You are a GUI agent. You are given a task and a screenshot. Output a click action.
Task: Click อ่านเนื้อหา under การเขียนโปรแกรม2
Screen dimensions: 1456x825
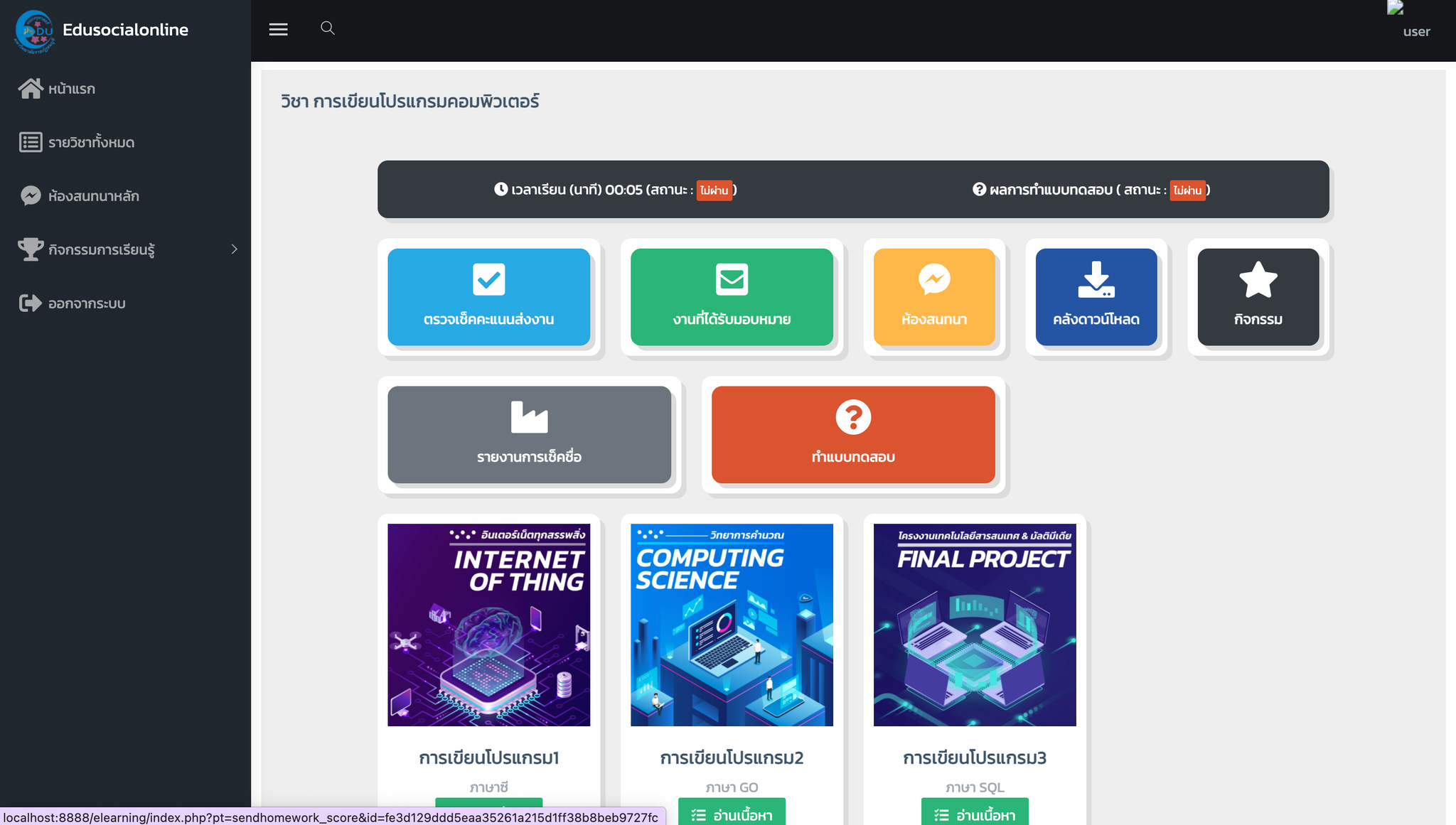[x=732, y=812]
